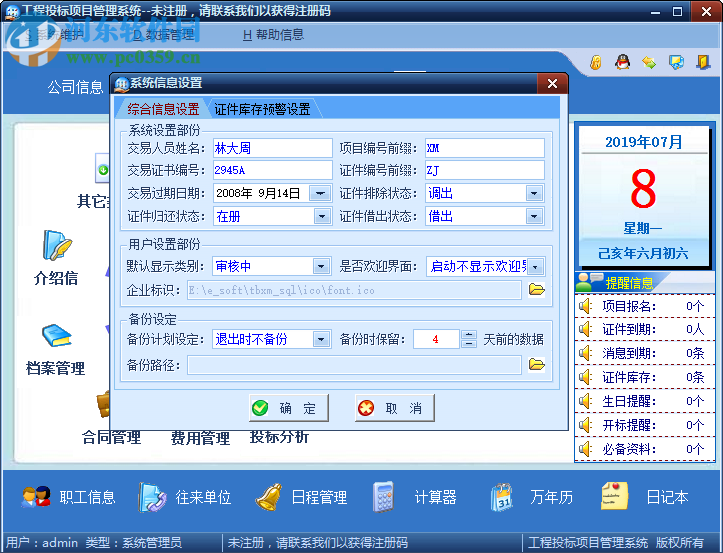Click the 提醒信息 people icon
723x553 pixels.
point(589,282)
